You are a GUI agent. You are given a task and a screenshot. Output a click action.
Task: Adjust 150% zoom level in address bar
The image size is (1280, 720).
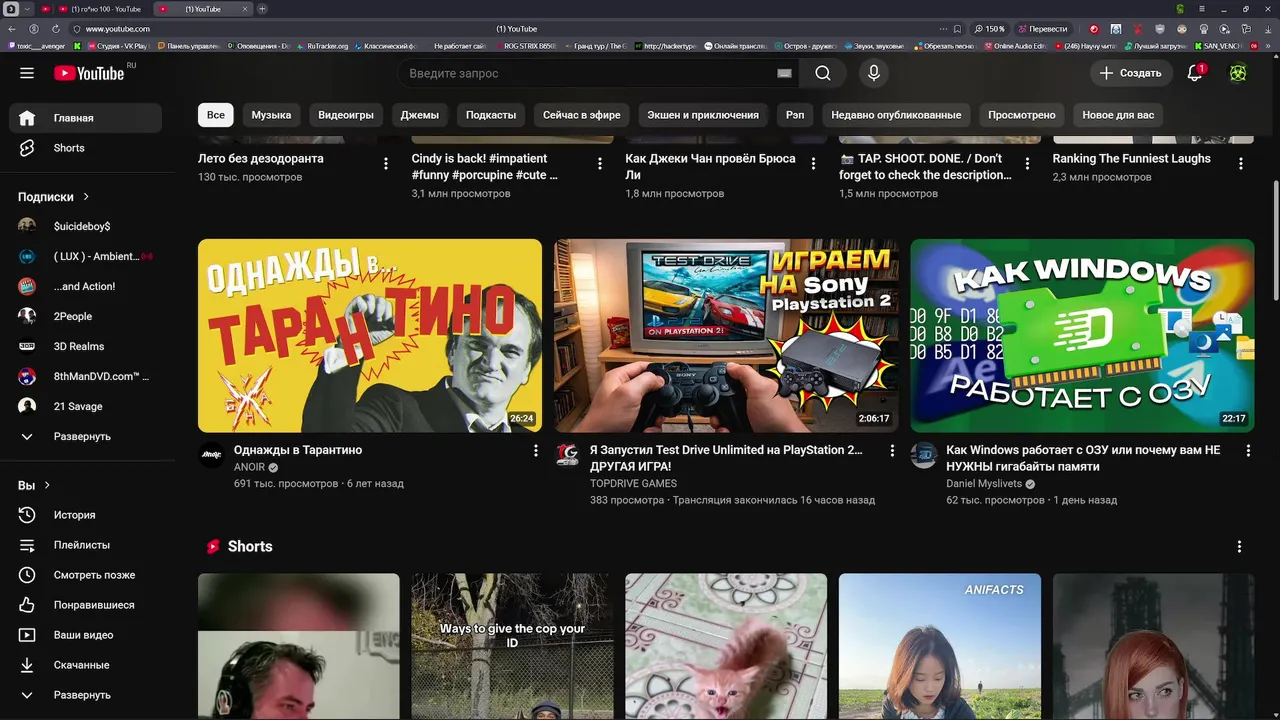click(x=990, y=29)
